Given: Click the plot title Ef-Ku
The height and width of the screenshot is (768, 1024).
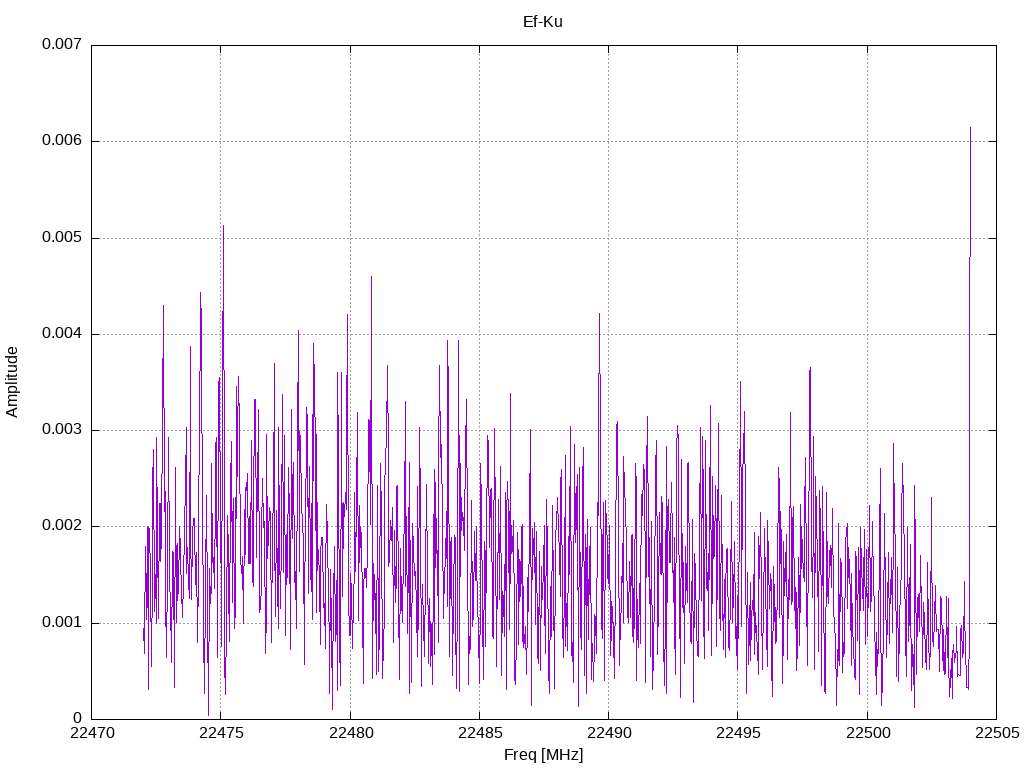Looking at the screenshot, I should tap(542, 21).
